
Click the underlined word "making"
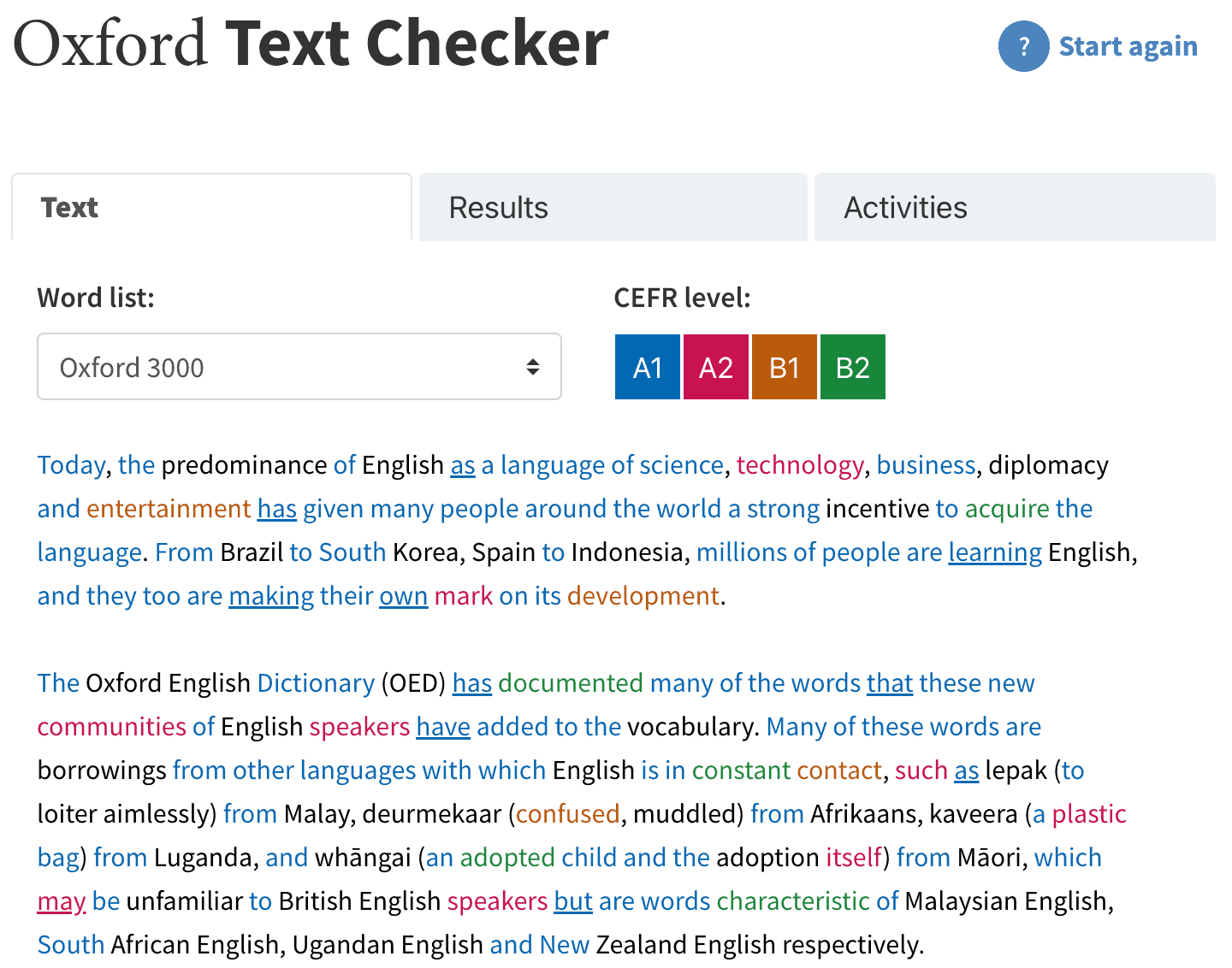coord(271,596)
